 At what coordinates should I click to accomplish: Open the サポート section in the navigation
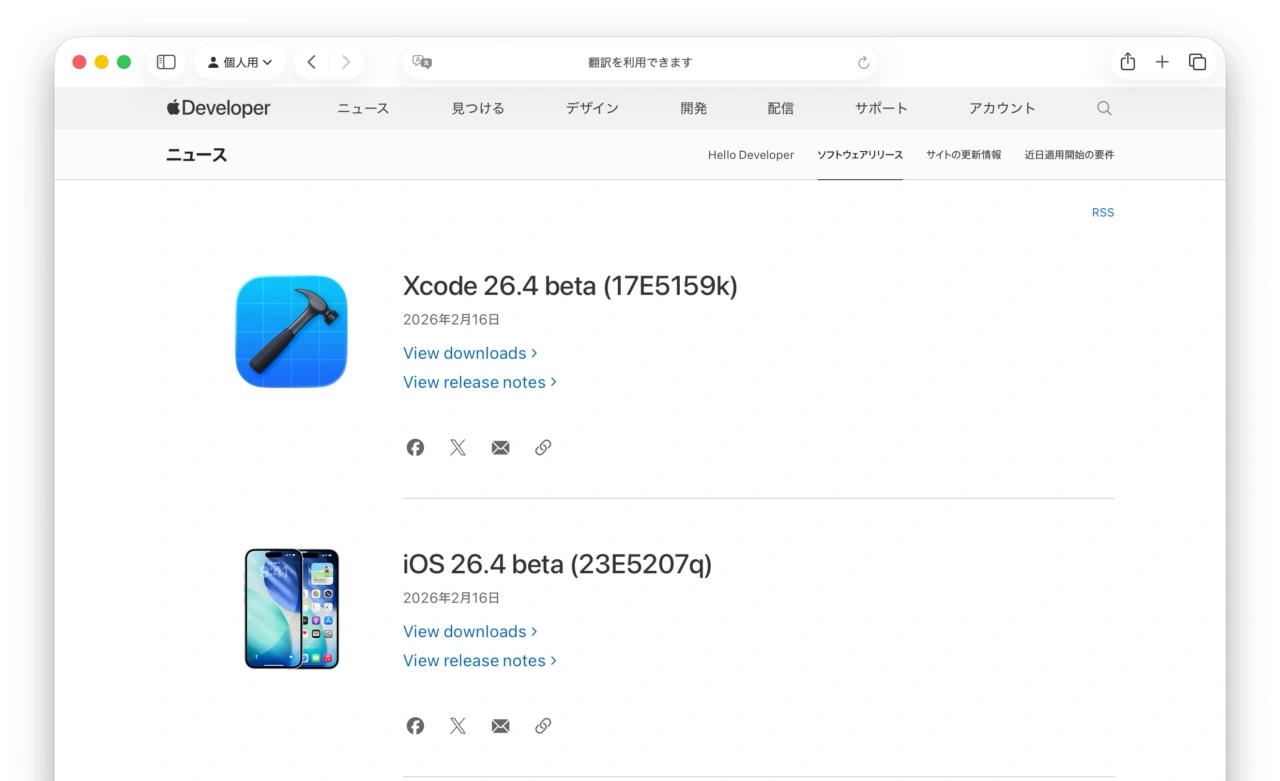coord(880,107)
